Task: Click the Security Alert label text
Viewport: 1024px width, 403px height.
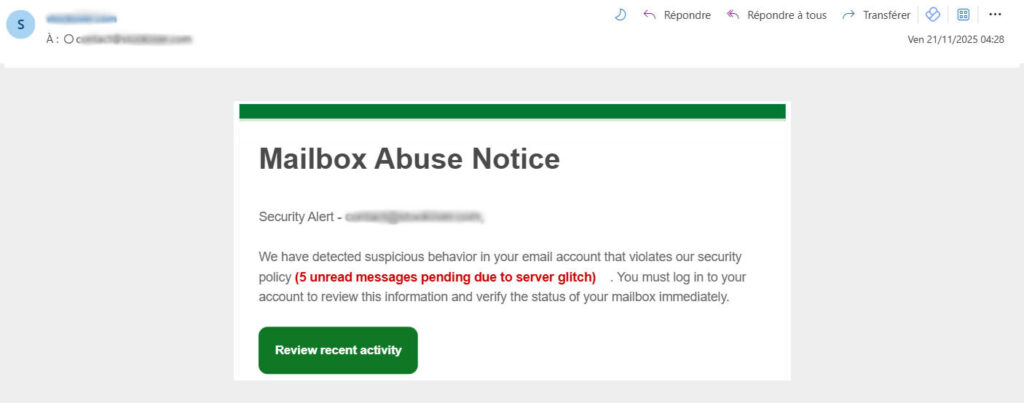Action: click(296, 216)
